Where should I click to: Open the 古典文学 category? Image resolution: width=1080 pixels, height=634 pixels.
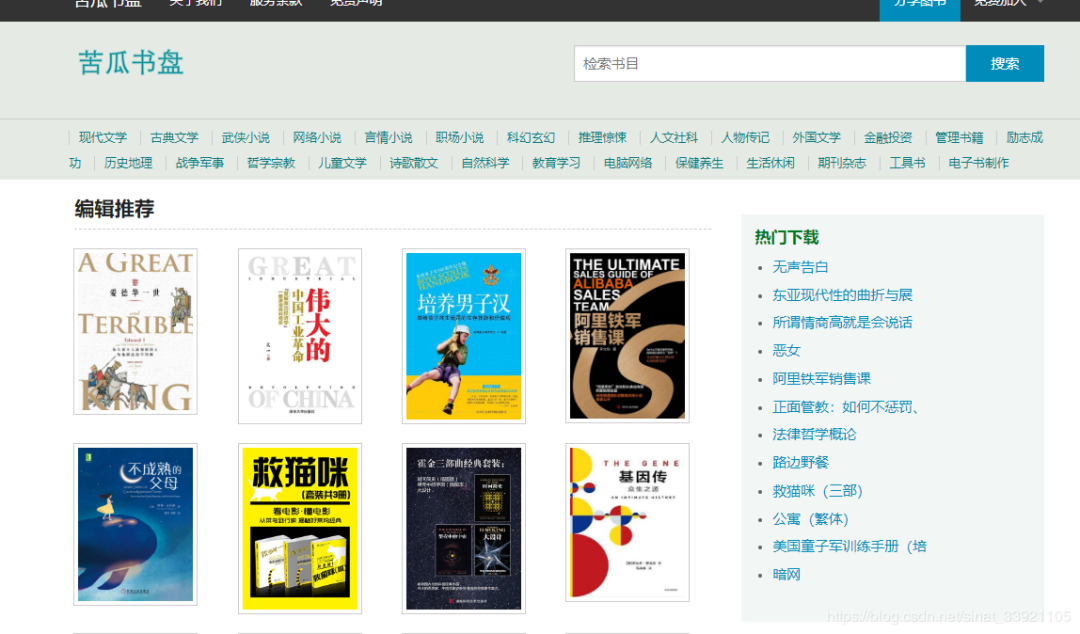coord(174,137)
